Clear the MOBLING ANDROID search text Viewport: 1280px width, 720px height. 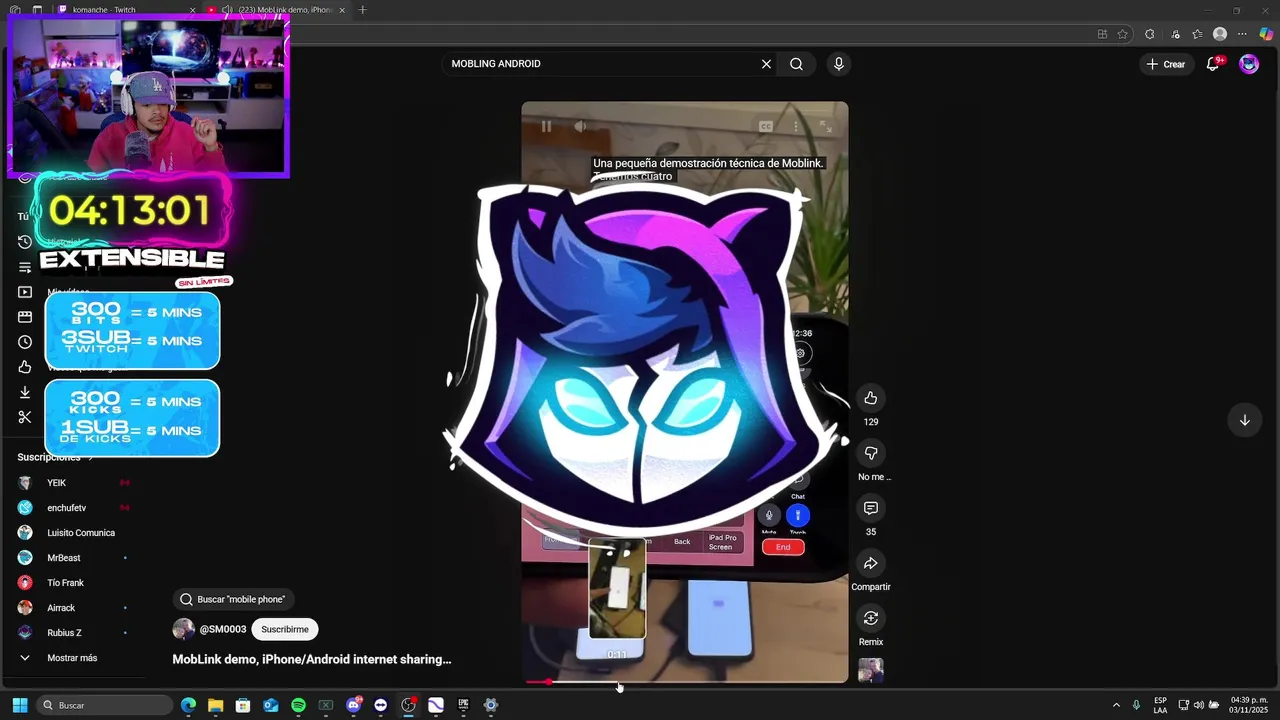click(766, 64)
